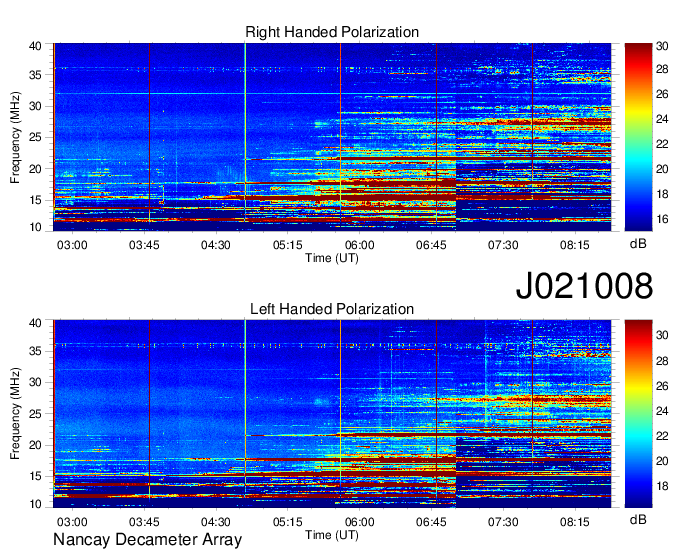
Task: Click the 25 MHz tick on Left Handed plot
Action: [x=35, y=414]
